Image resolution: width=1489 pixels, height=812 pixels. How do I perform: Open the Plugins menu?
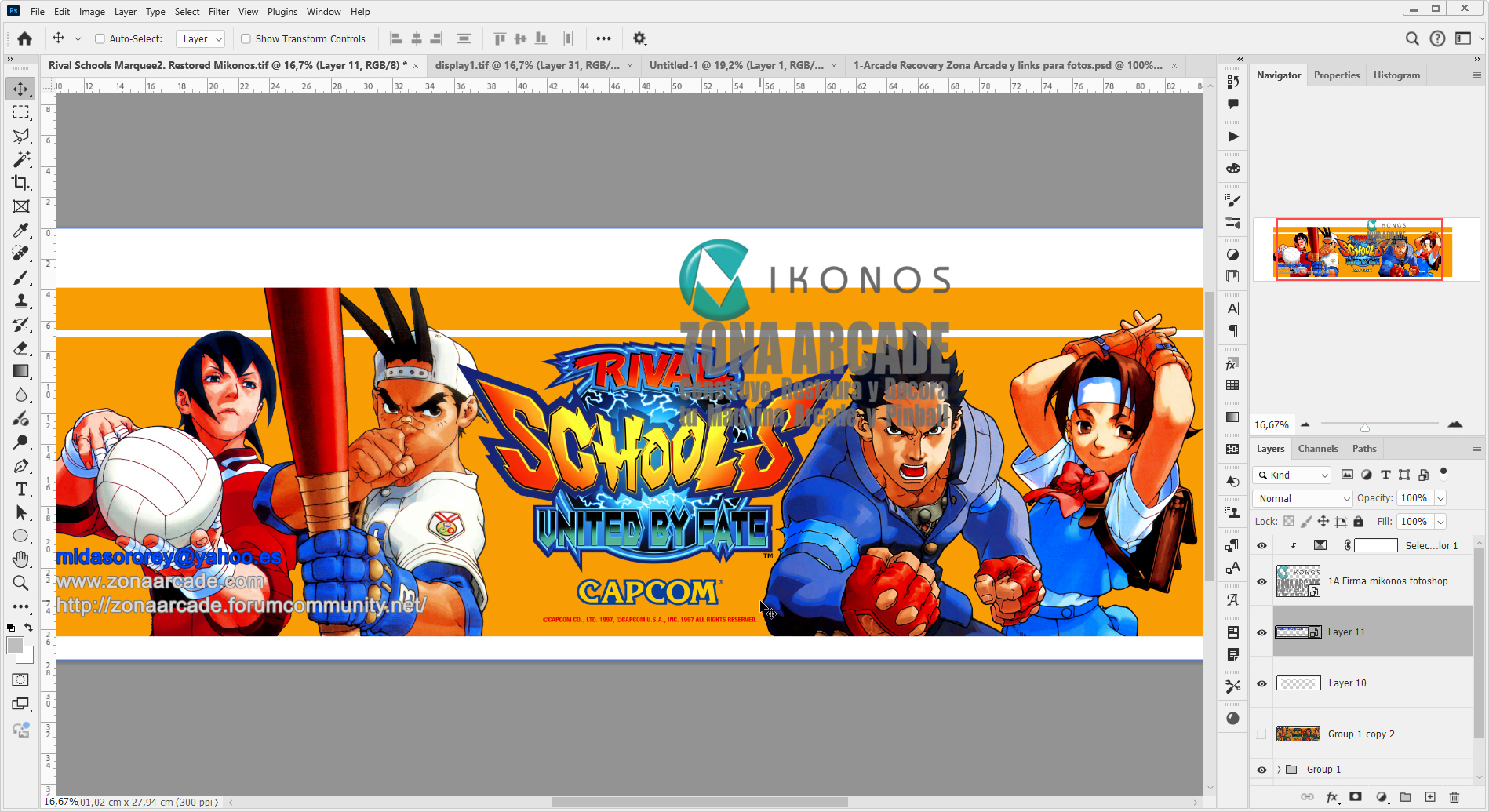pyautogui.click(x=282, y=12)
